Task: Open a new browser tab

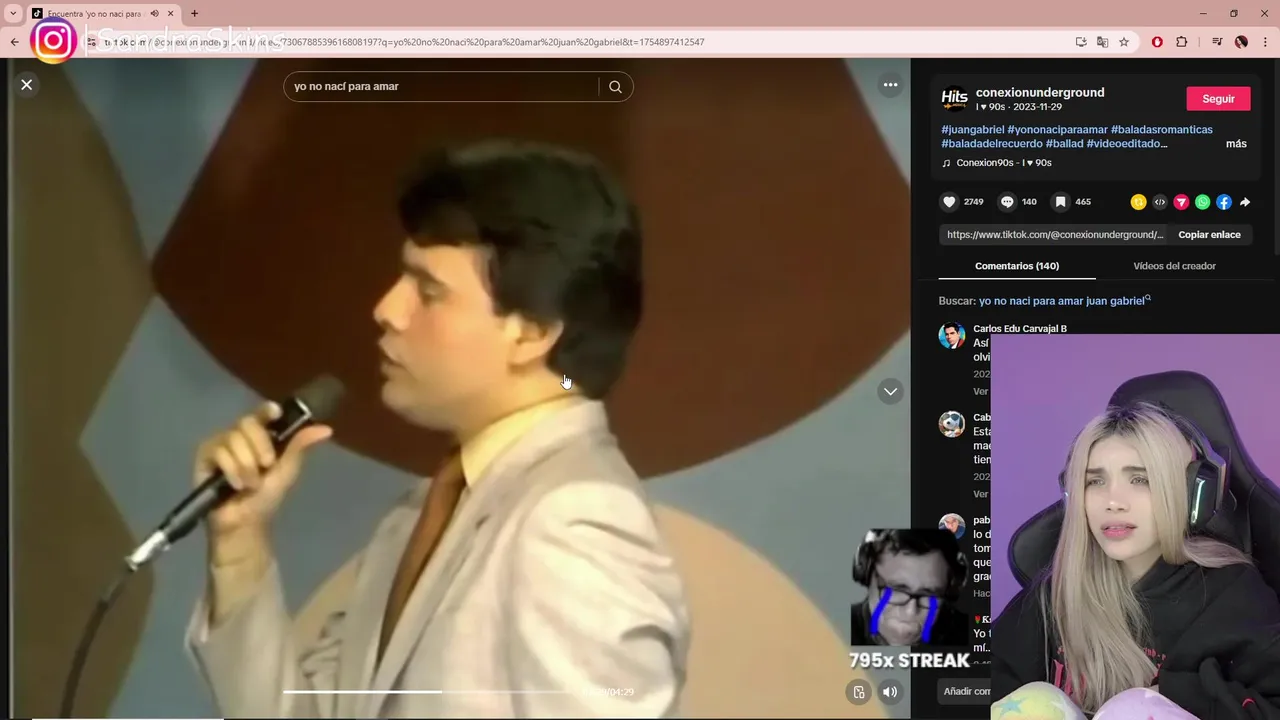Action: [x=194, y=14]
